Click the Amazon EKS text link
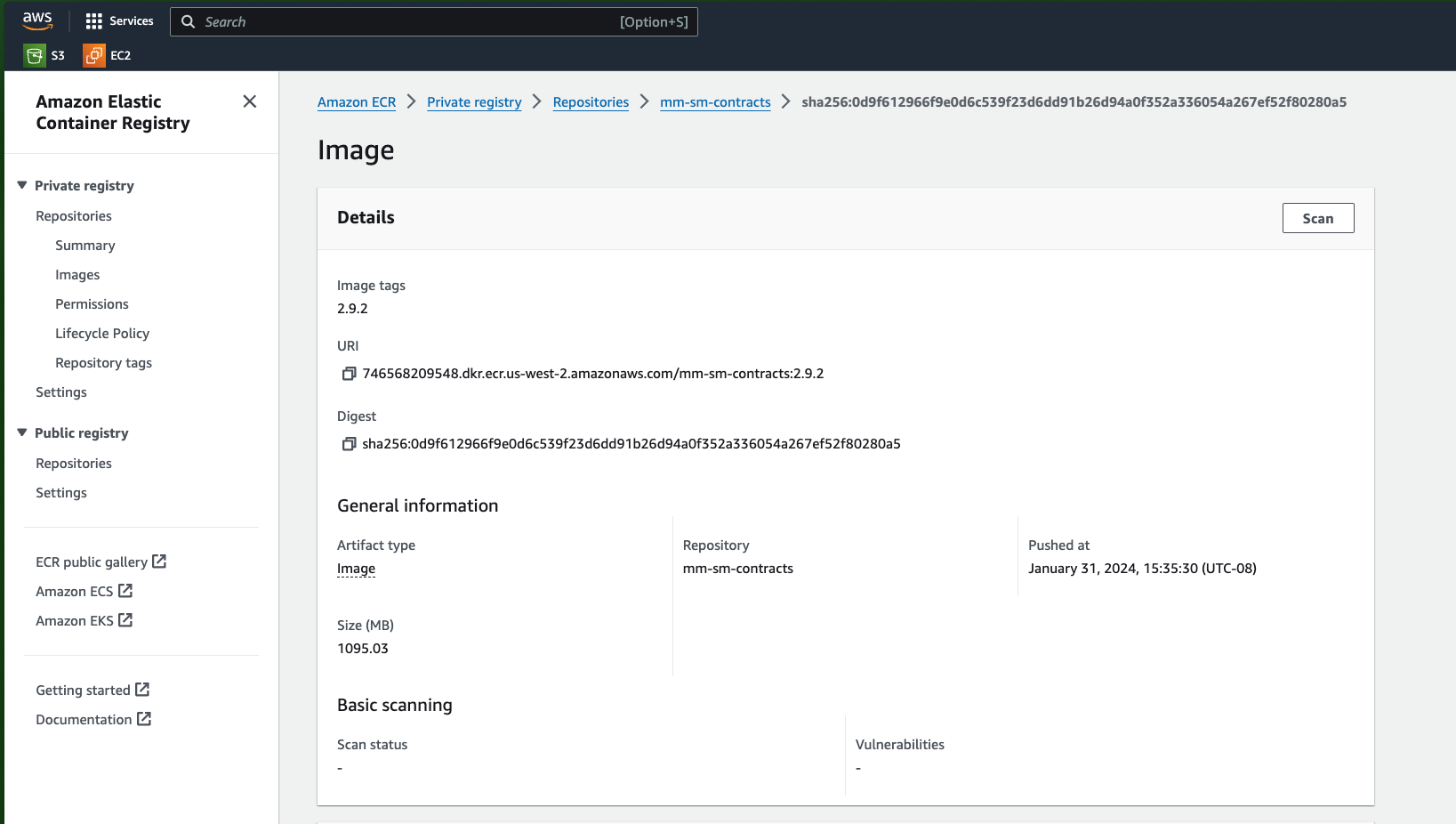The image size is (1456, 824). (x=75, y=621)
